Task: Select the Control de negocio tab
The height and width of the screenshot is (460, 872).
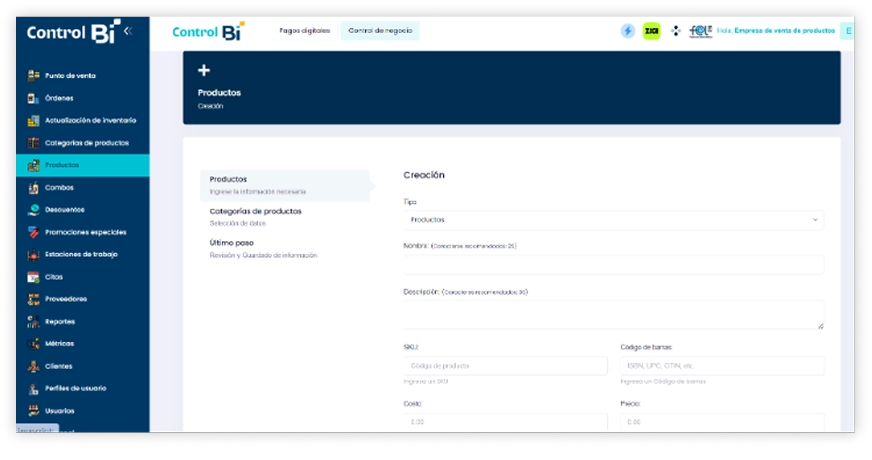Action: (x=379, y=31)
